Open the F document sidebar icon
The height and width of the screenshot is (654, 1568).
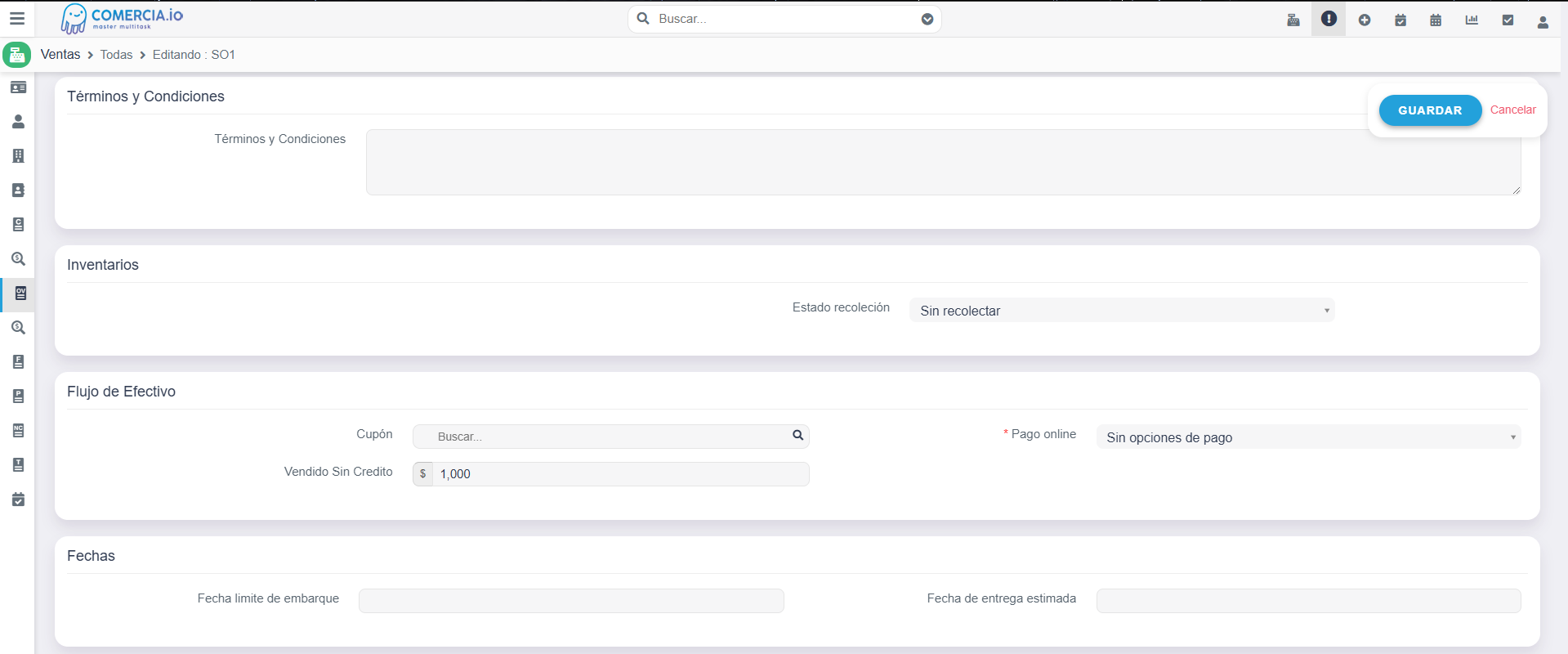pos(18,362)
